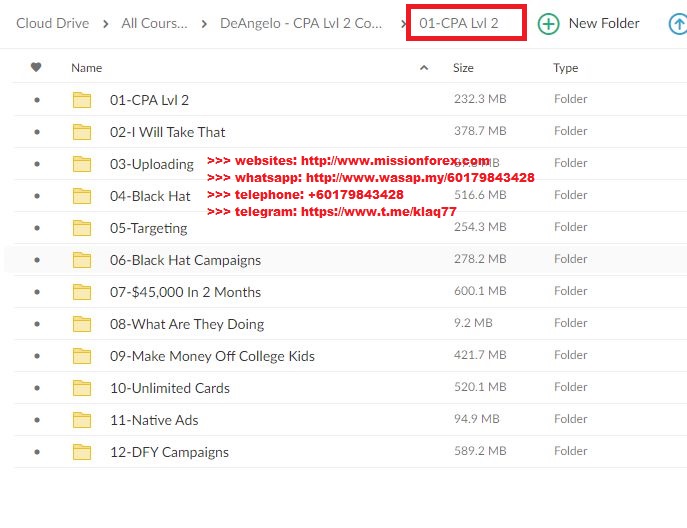687x528 pixels.
Task: Toggle favourite dot for 02-I Will Take That
Action: click(x=37, y=132)
